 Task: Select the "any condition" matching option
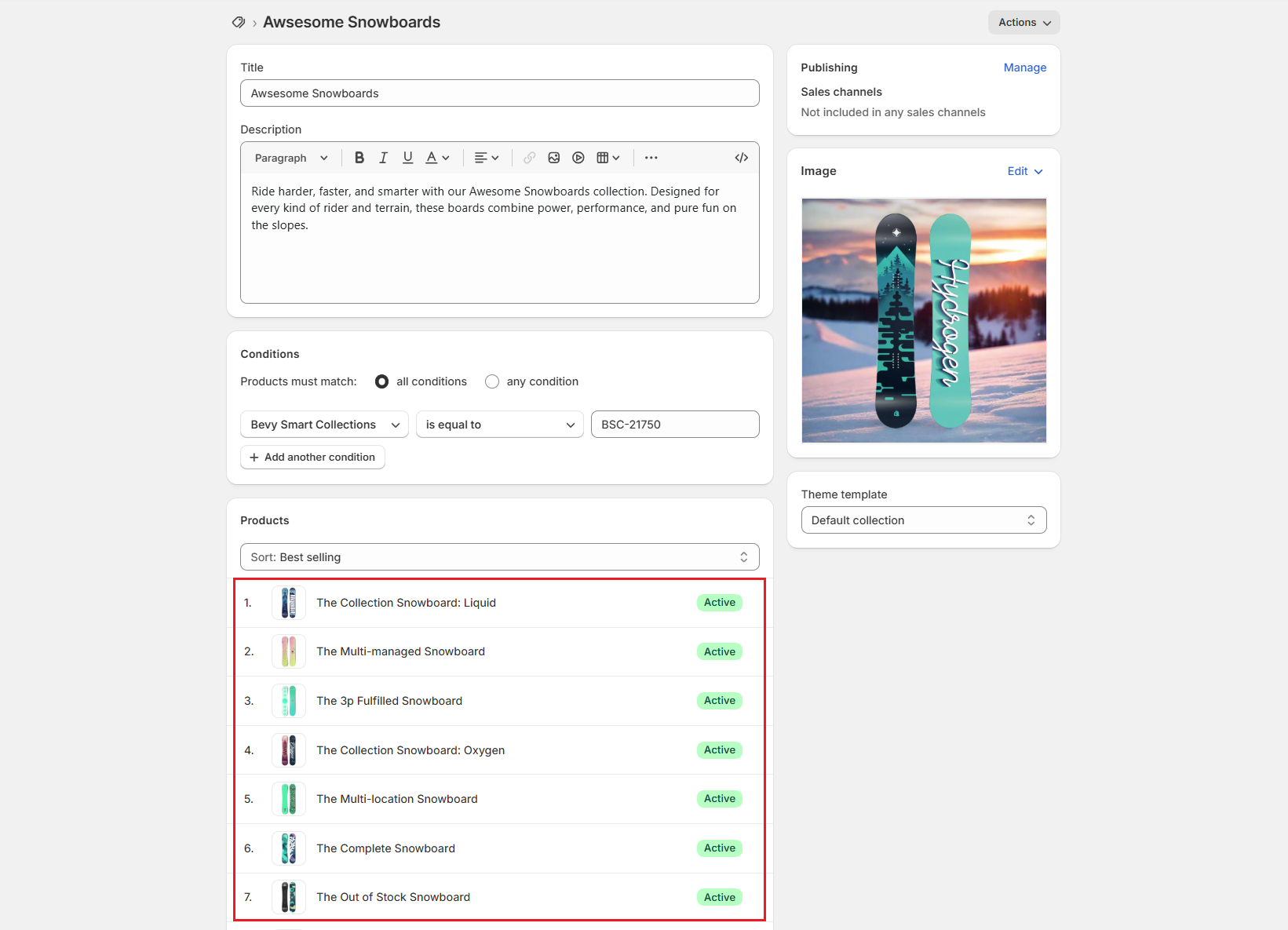pos(492,381)
